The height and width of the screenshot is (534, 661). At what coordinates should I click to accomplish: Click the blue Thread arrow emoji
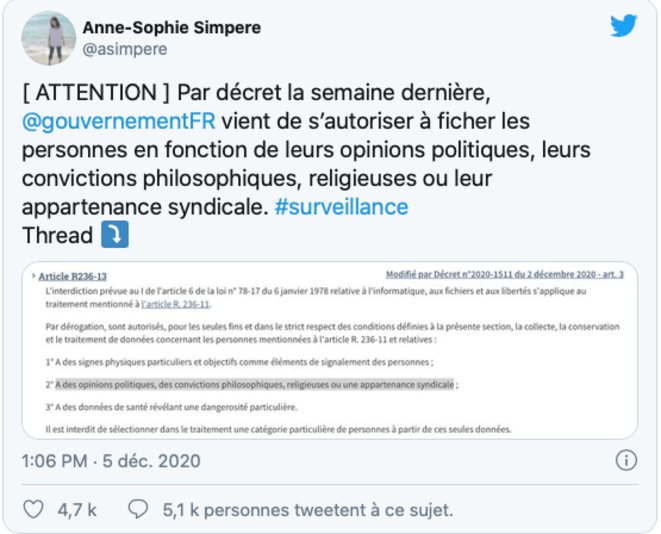(x=111, y=236)
